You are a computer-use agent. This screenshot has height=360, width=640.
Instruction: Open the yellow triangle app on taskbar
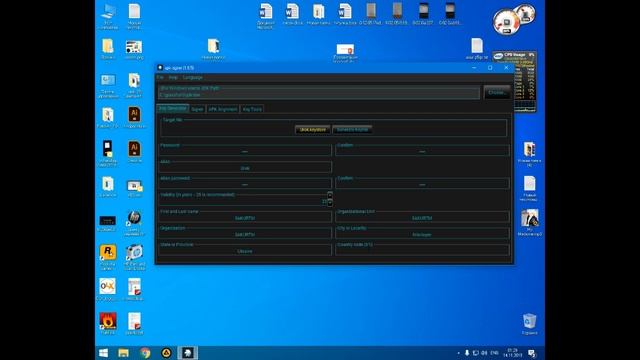[x=166, y=353]
